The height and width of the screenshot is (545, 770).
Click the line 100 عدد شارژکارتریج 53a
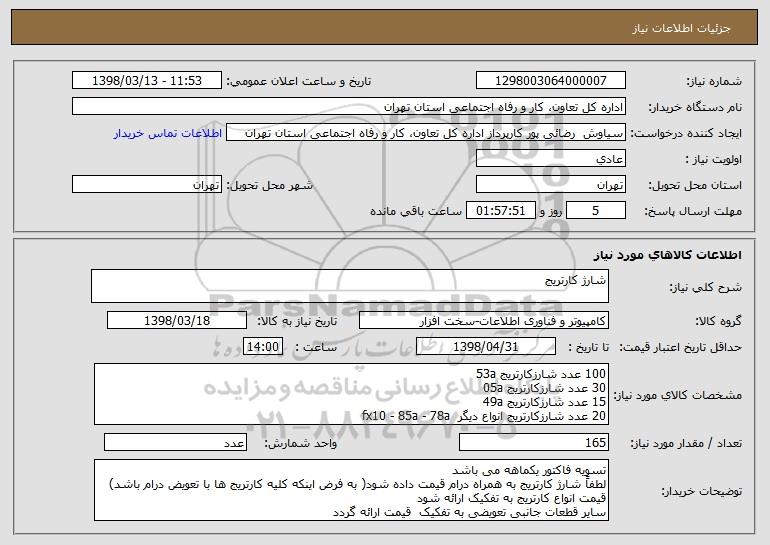(x=541, y=374)
